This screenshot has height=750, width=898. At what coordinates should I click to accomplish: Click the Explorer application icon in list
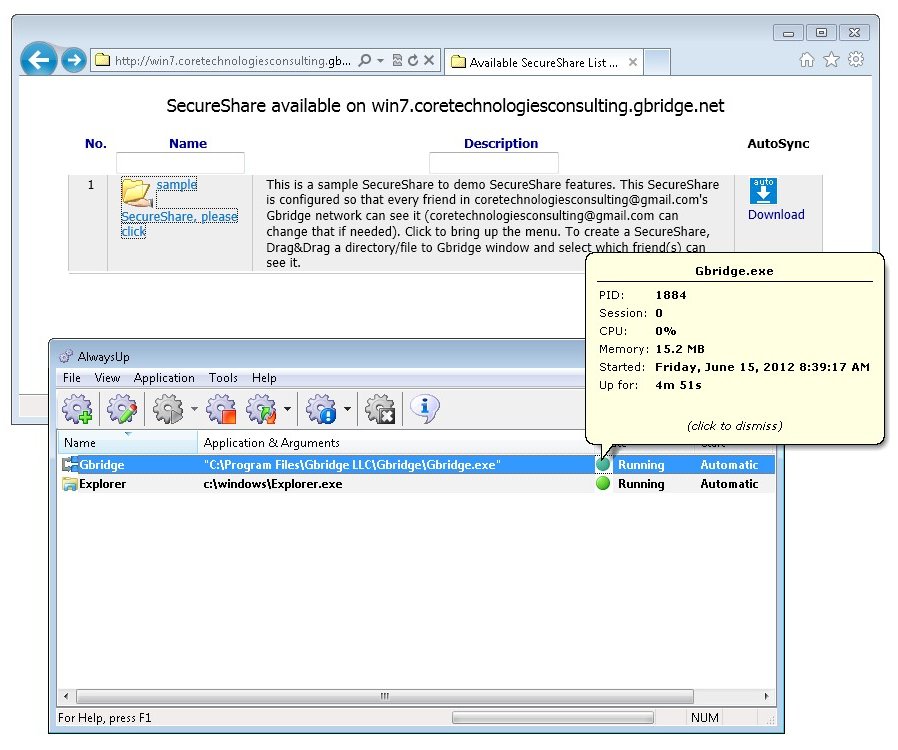tap(70, 484)
